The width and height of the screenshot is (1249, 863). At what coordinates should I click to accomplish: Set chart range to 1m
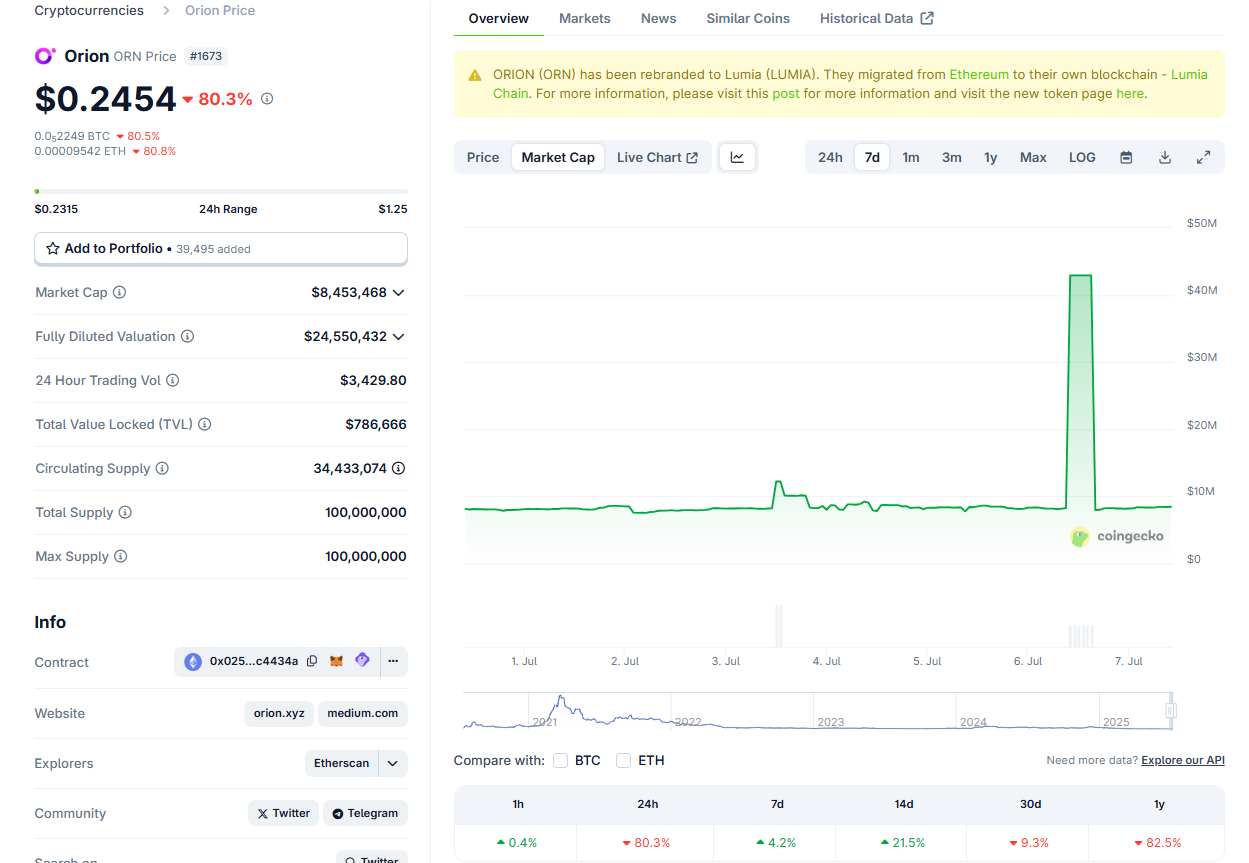911,157
